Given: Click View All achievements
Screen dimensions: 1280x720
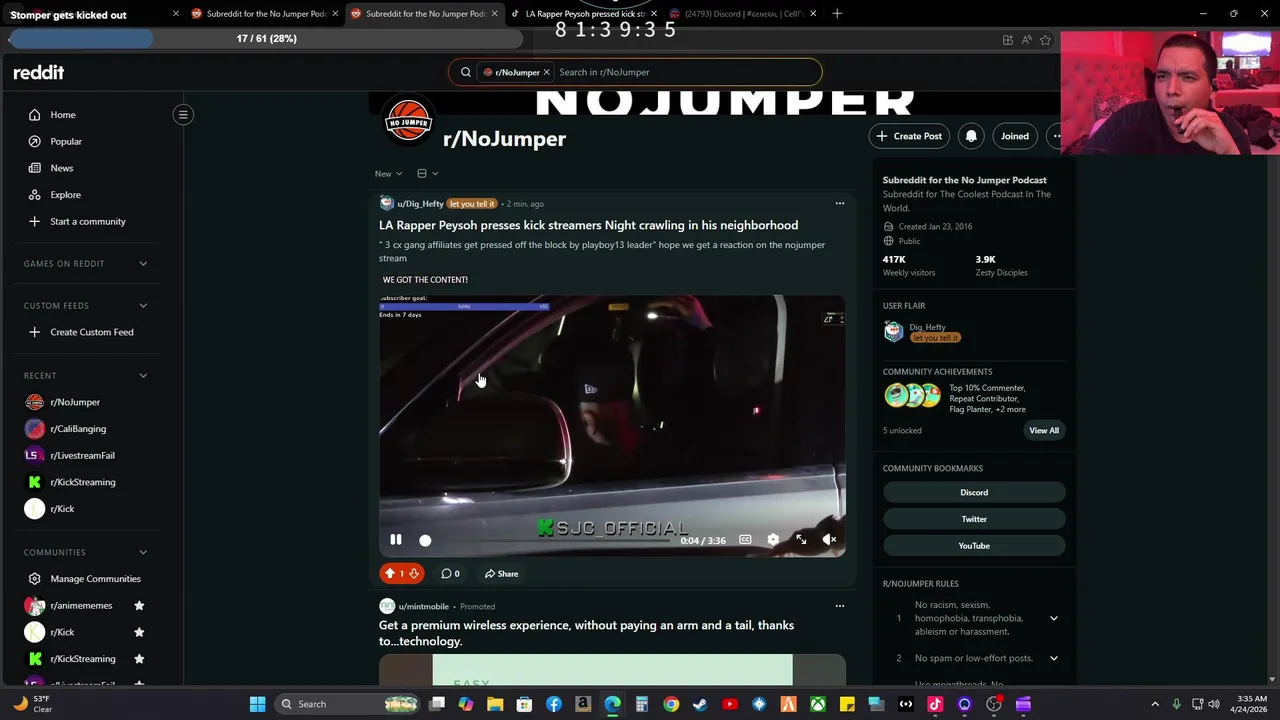Looking at the screenshot, I should pos(1044,431).
